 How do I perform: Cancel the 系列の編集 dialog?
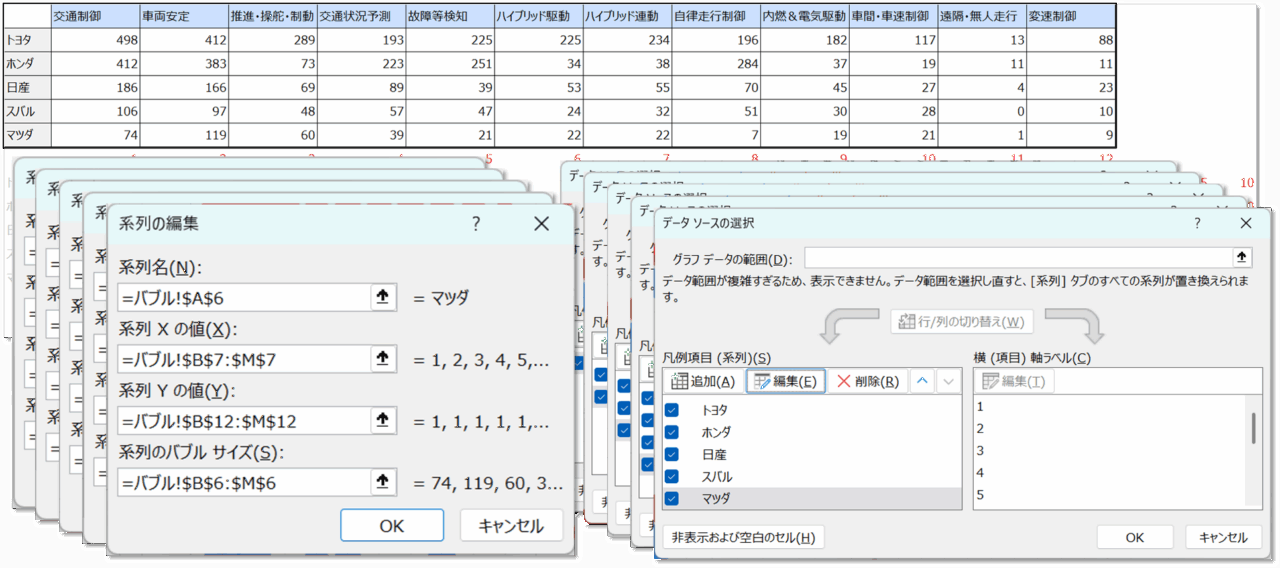coord(511,526)
